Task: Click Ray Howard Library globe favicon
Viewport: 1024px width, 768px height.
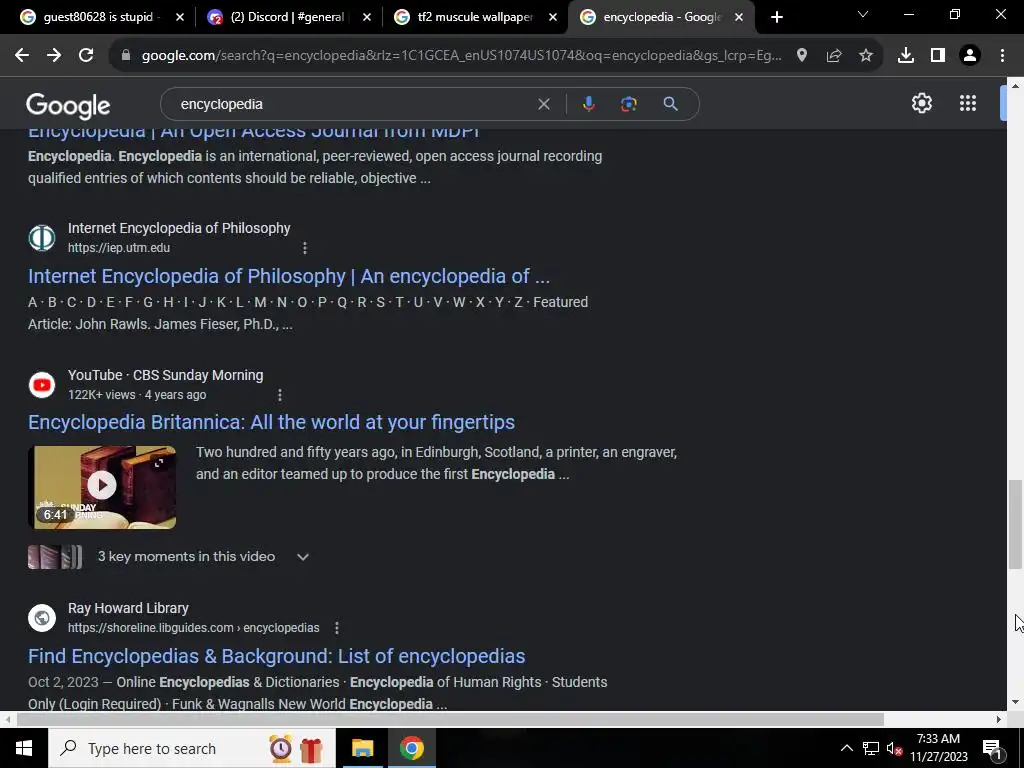Action: click(x=42, y=617)
